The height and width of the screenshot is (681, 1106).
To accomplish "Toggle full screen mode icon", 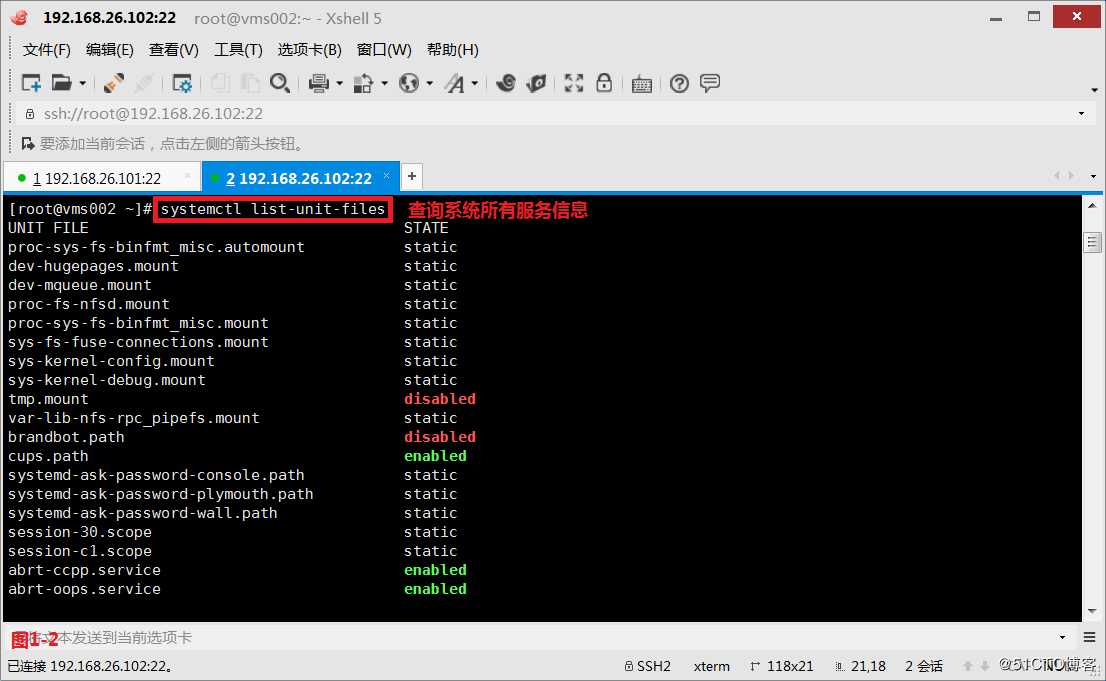I will (573, 83).
